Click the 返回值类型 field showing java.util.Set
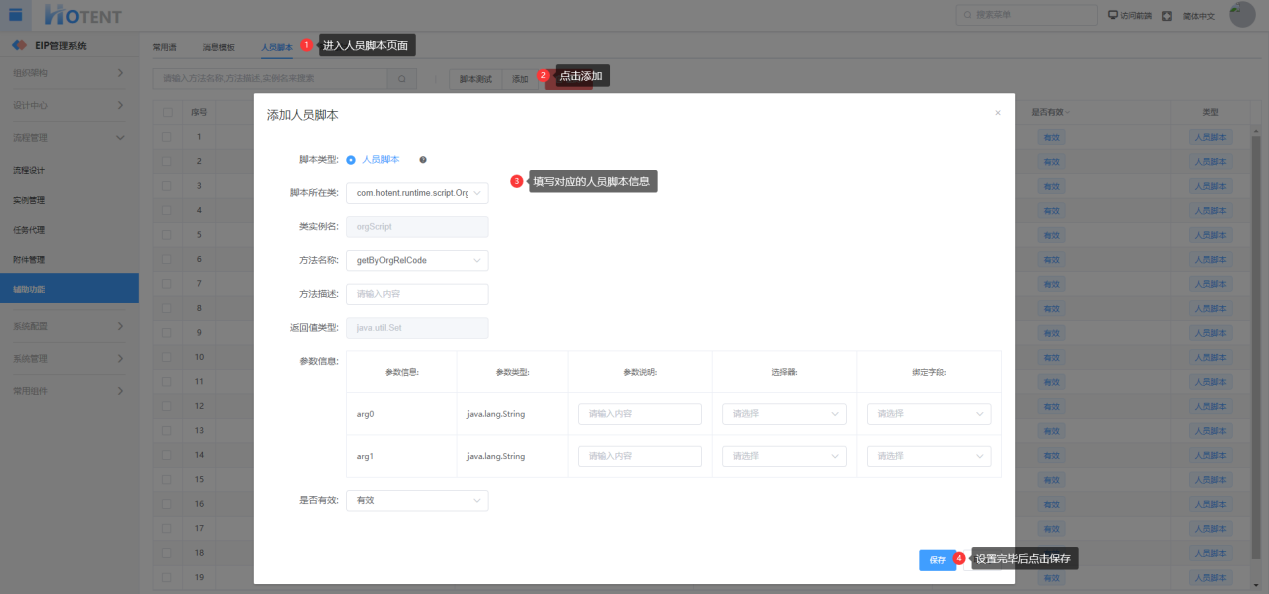Viewport: 1269px width, 594px height. point(417,328)
